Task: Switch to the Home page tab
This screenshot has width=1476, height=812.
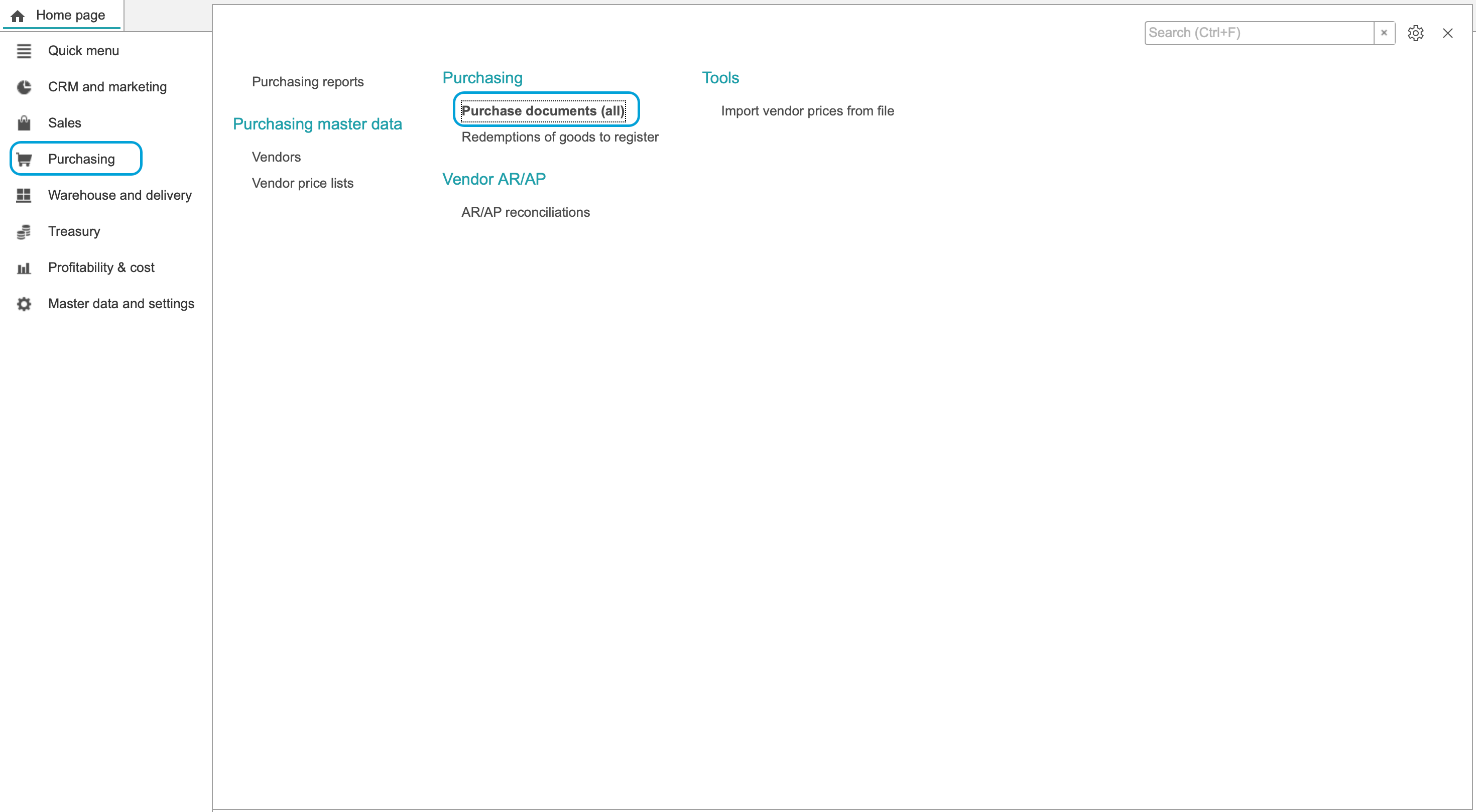Action: [x=61, y=15]
